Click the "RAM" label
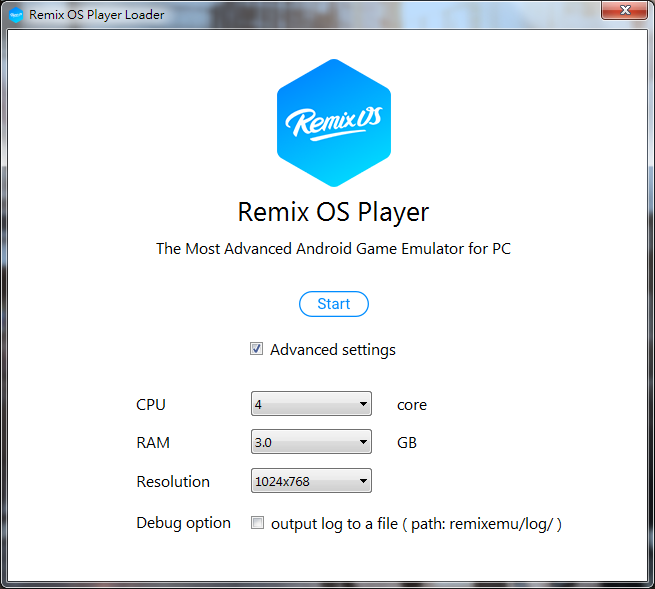Image resolution: width=655 pixels, height=589 pixels. (153, 442)
